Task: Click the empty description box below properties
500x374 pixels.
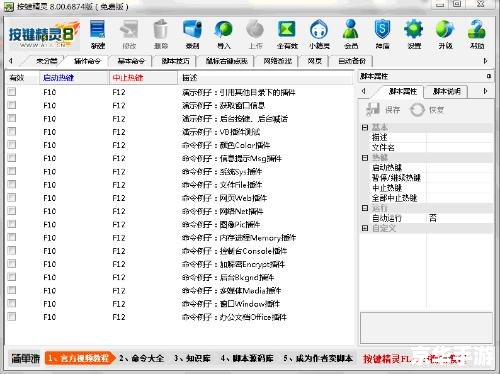Action: pos(426,328)
